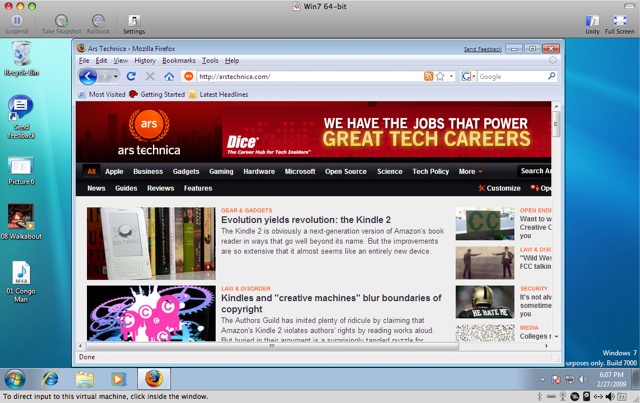Click the Dice tech careers banner

point(386,132)
